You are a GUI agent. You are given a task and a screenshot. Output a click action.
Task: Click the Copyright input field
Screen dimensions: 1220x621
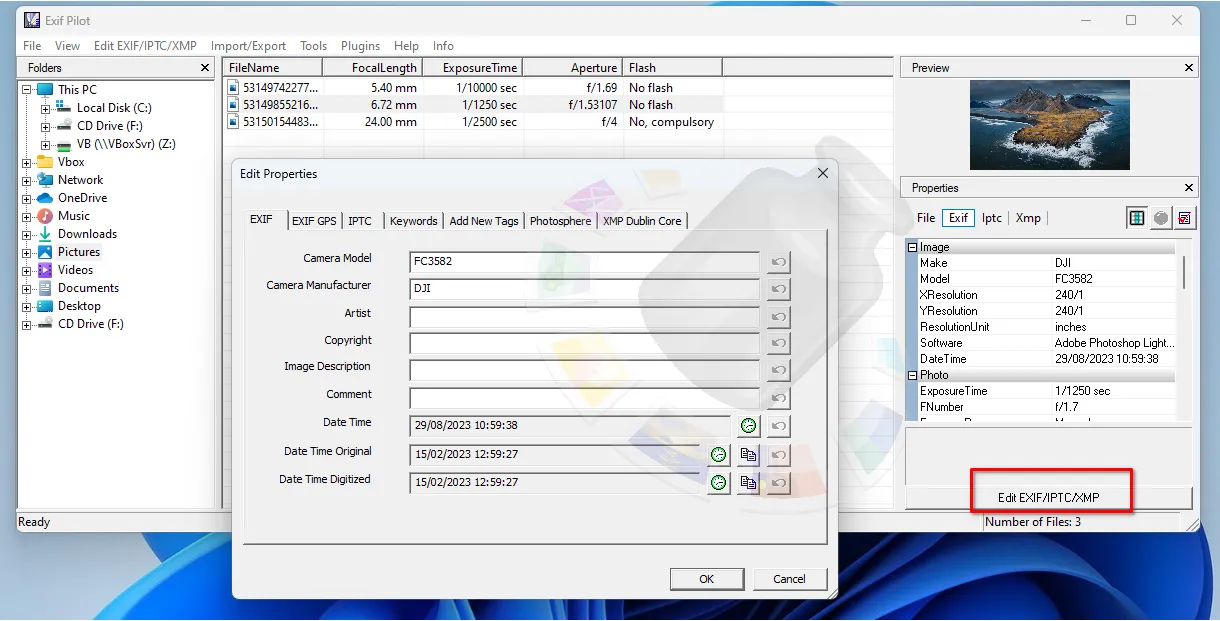pyautogui.click(x=584, y=343)
